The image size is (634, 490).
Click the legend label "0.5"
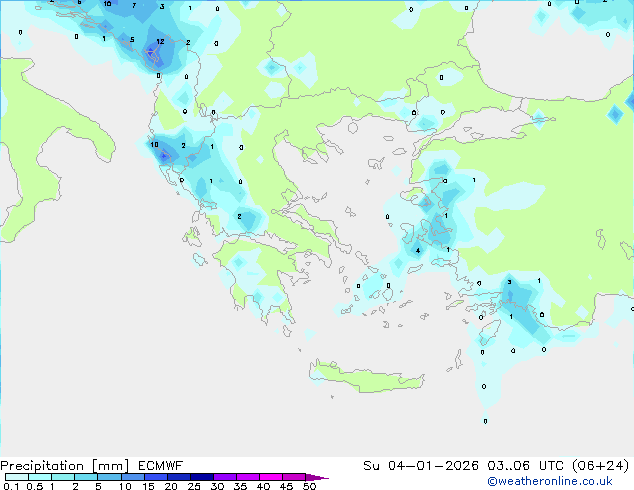pos(35,486)
